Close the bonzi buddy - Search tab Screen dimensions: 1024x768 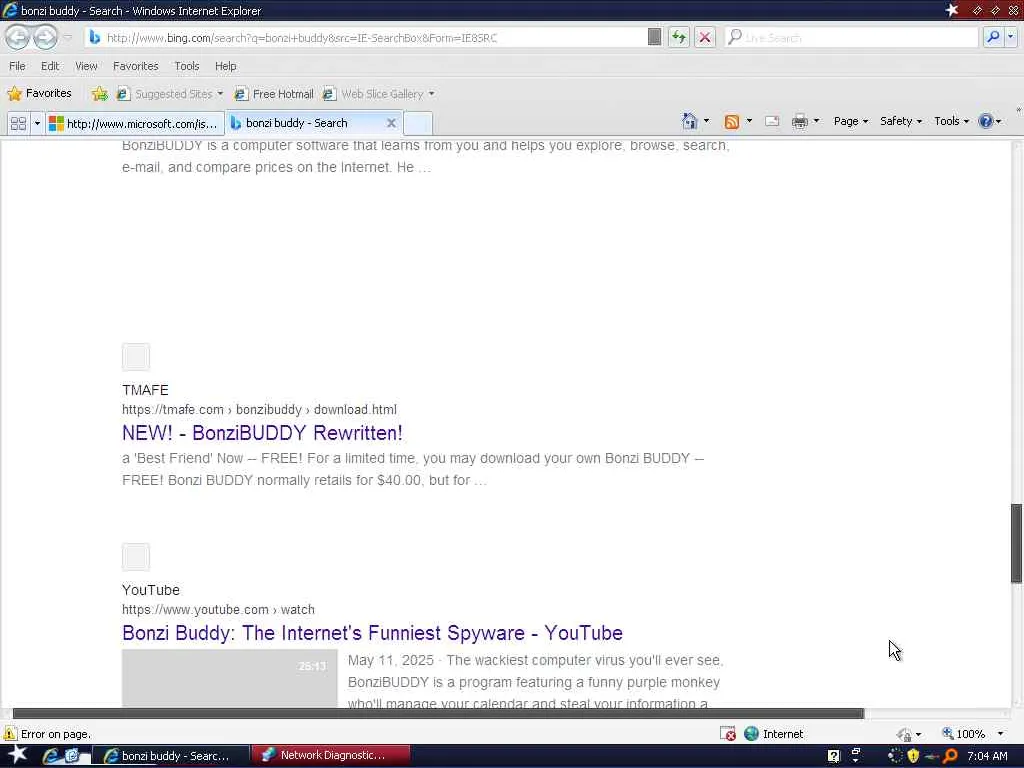391,123
